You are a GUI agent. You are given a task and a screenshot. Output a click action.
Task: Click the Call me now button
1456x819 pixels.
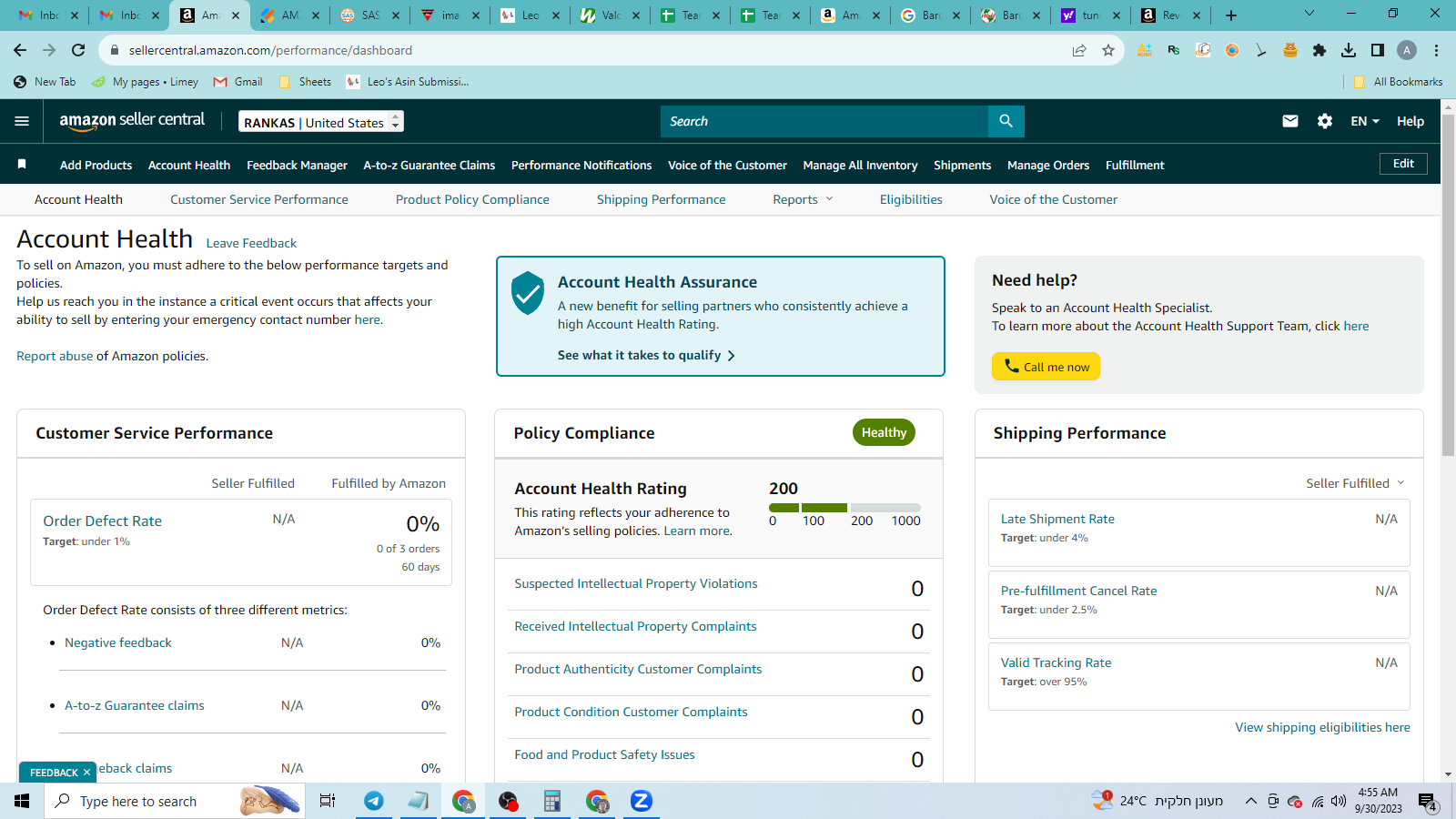(1046, 367)
